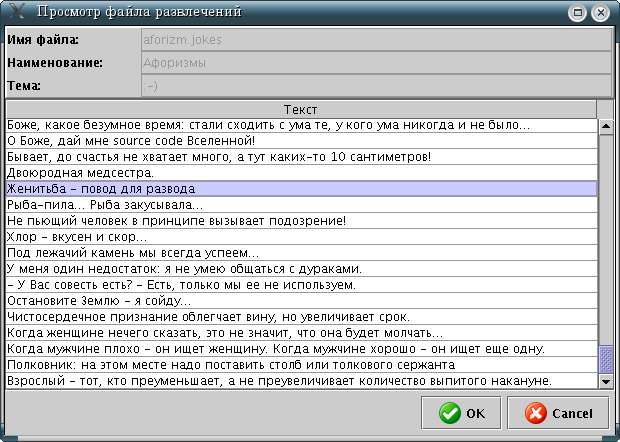
Task: Close the dialog with the title bar X
Action: [600, 13]
